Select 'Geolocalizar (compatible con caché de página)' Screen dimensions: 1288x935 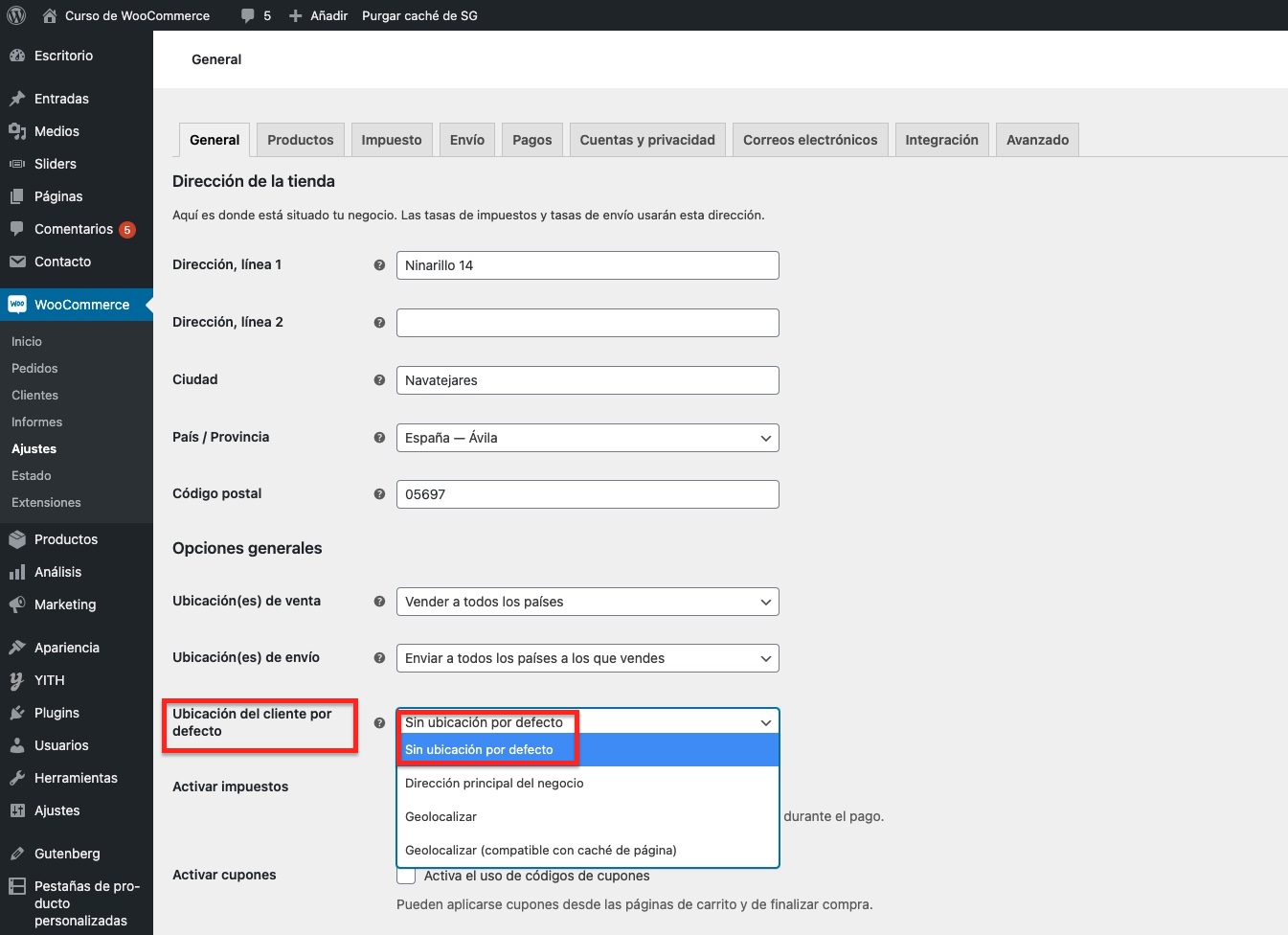click(x=588, y=851)
